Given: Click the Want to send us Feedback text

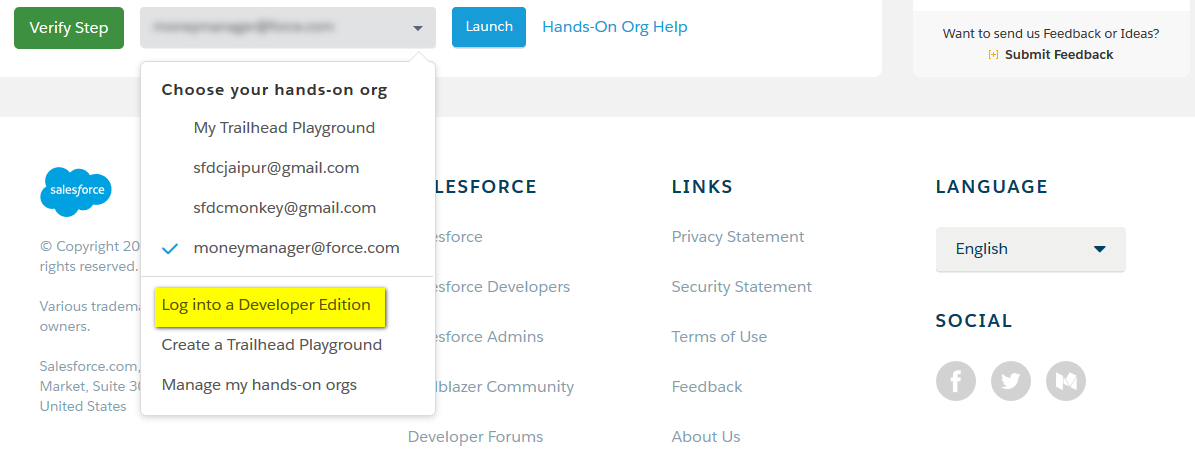Looking at the screenshot, I should [1051, 34].
